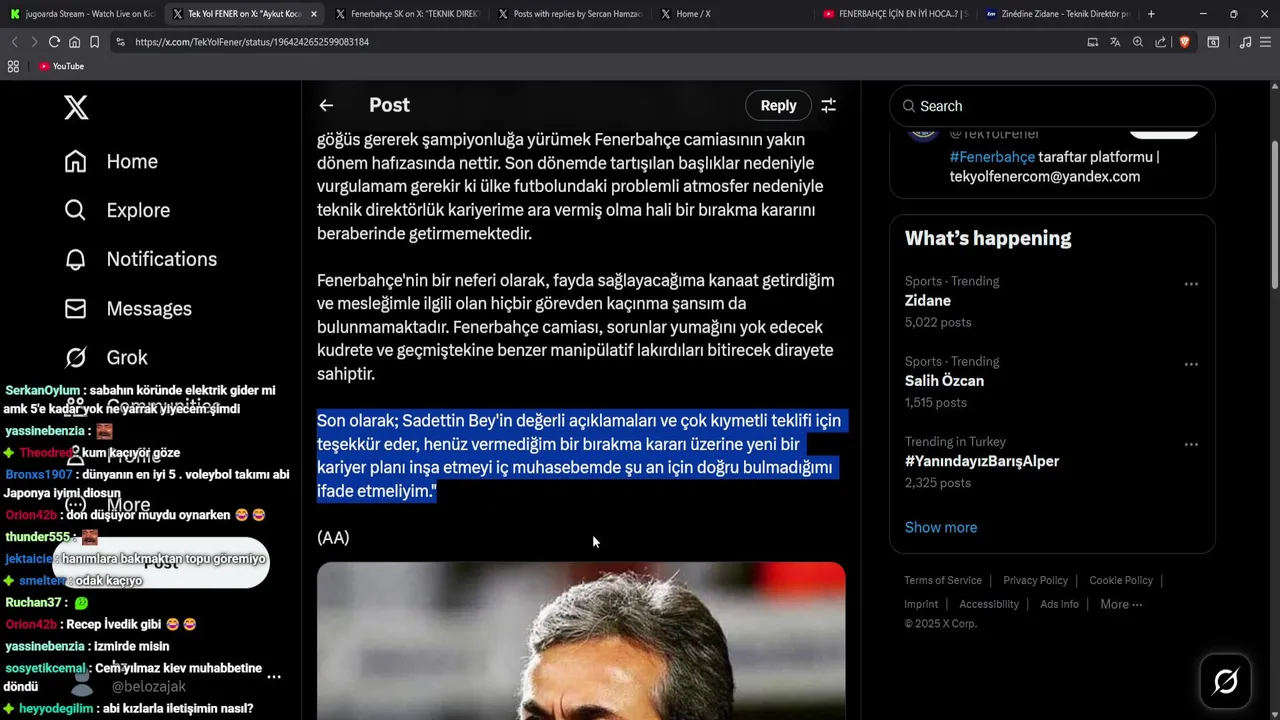Viewport: 1280px width, 720px height.
Task: Open the post's photo thumbnail
Action: pos(581,641)
